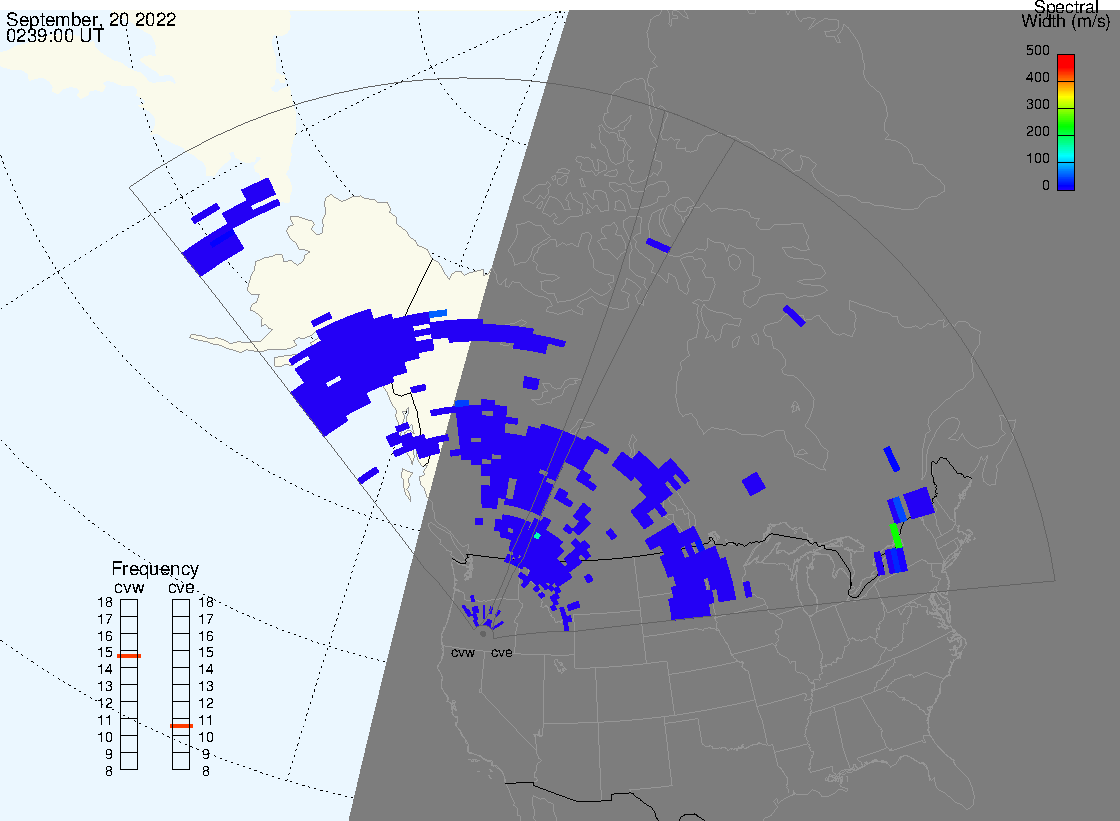Click the '18' label left of cvw bar
1120x821 pixels.
tap(105, 602)
